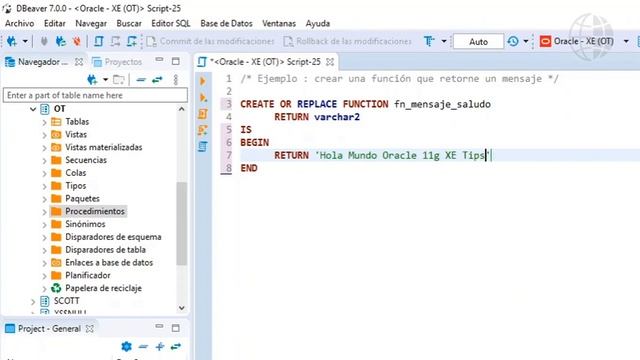Screen dimensions: 640x360
Task: Click the navigator tree scroll down arrow
Action: point(182,308)
